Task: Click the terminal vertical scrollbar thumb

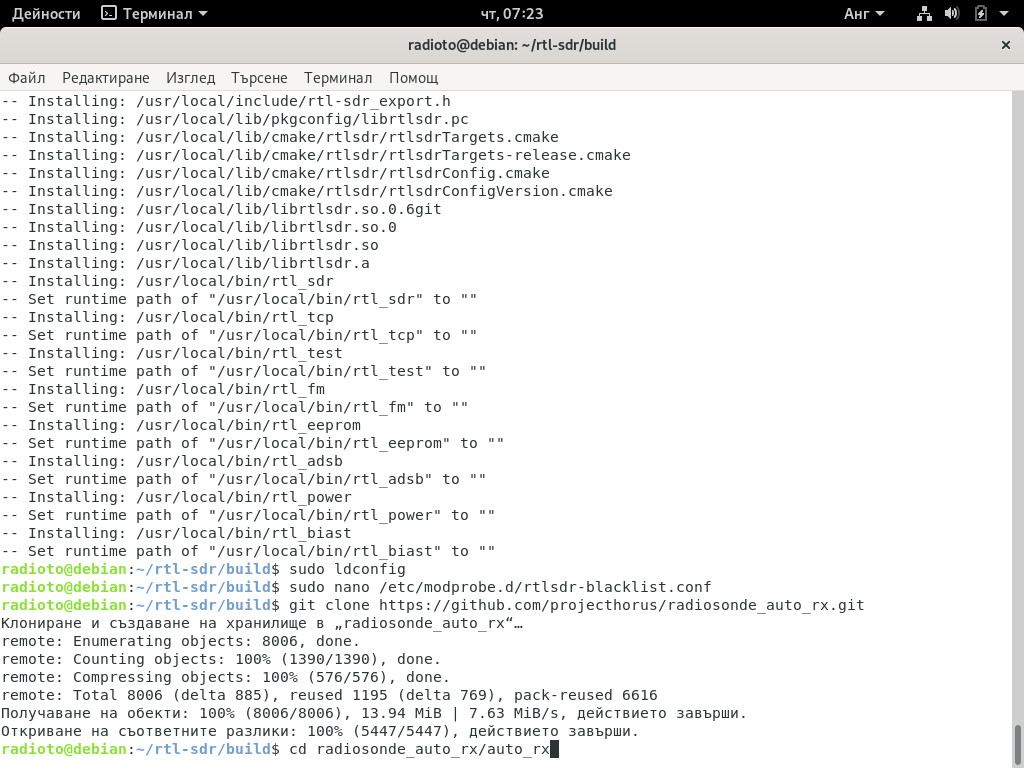Action: (x=1017, y=744)
